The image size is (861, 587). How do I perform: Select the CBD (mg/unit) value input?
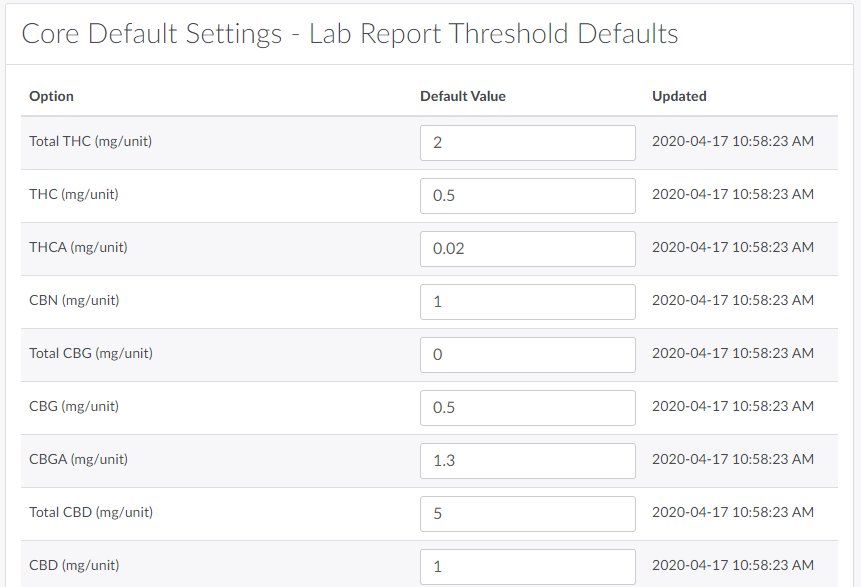pyautogui.click(x=527, y=566)
